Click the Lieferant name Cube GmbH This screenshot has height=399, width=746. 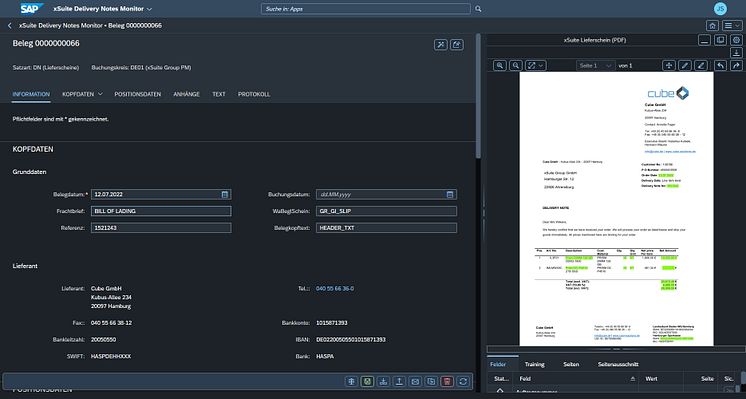pyautogui.click(x=106, y=289)
